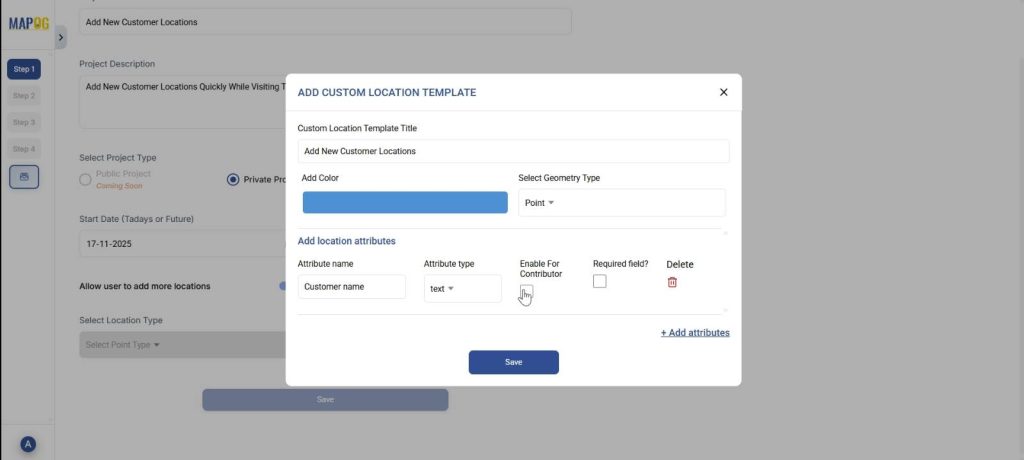Go to Step 1

24,69
